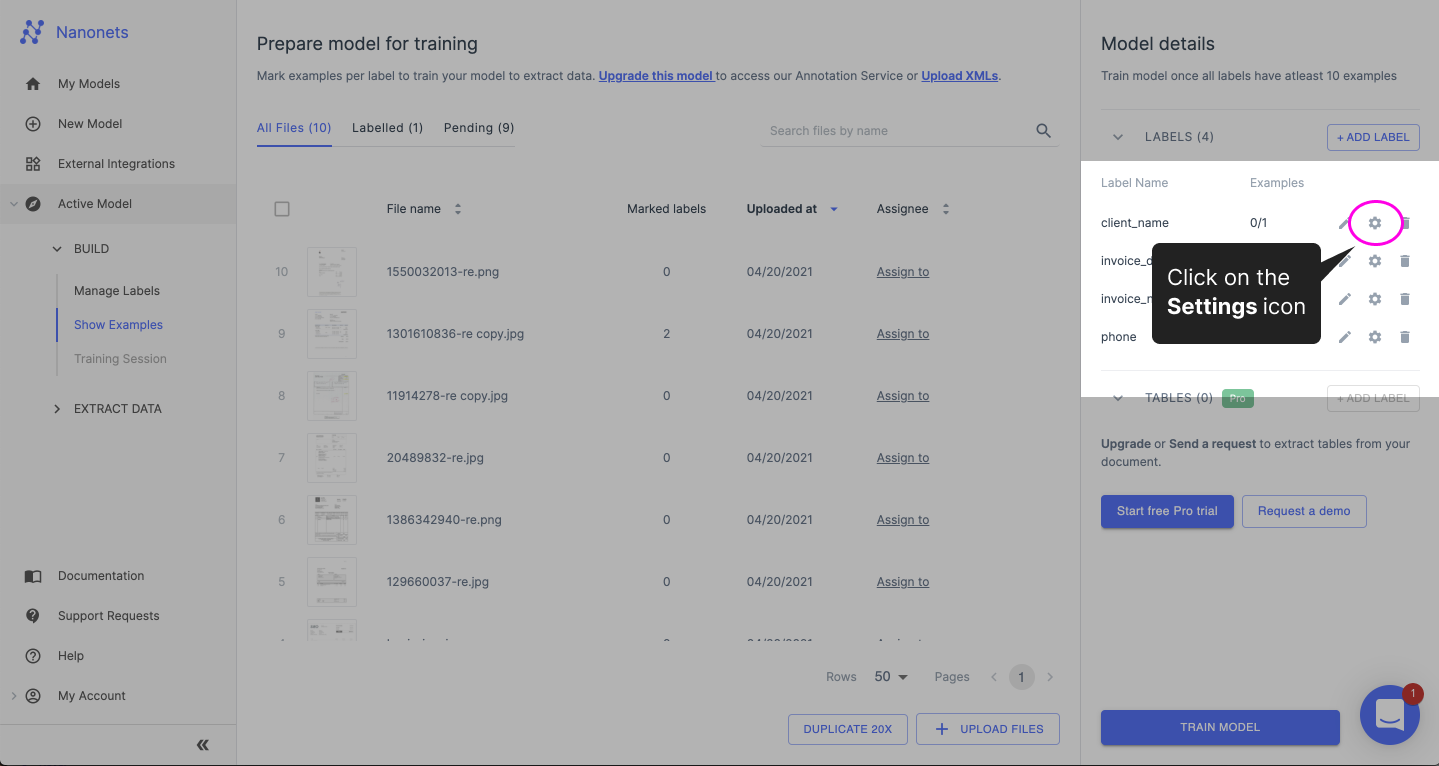Open Manage Labels in sidebar
Image resolution: width=1439 pixels, height=766 pixels.
[117, 291]
